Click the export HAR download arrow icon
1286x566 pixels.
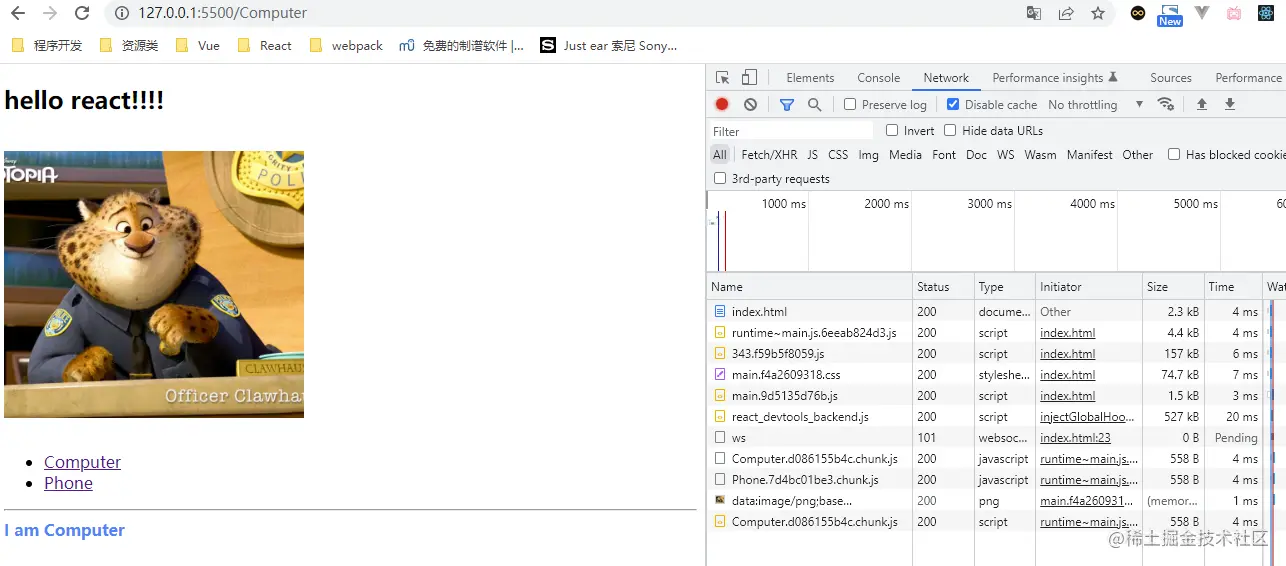coord(1230,104)
